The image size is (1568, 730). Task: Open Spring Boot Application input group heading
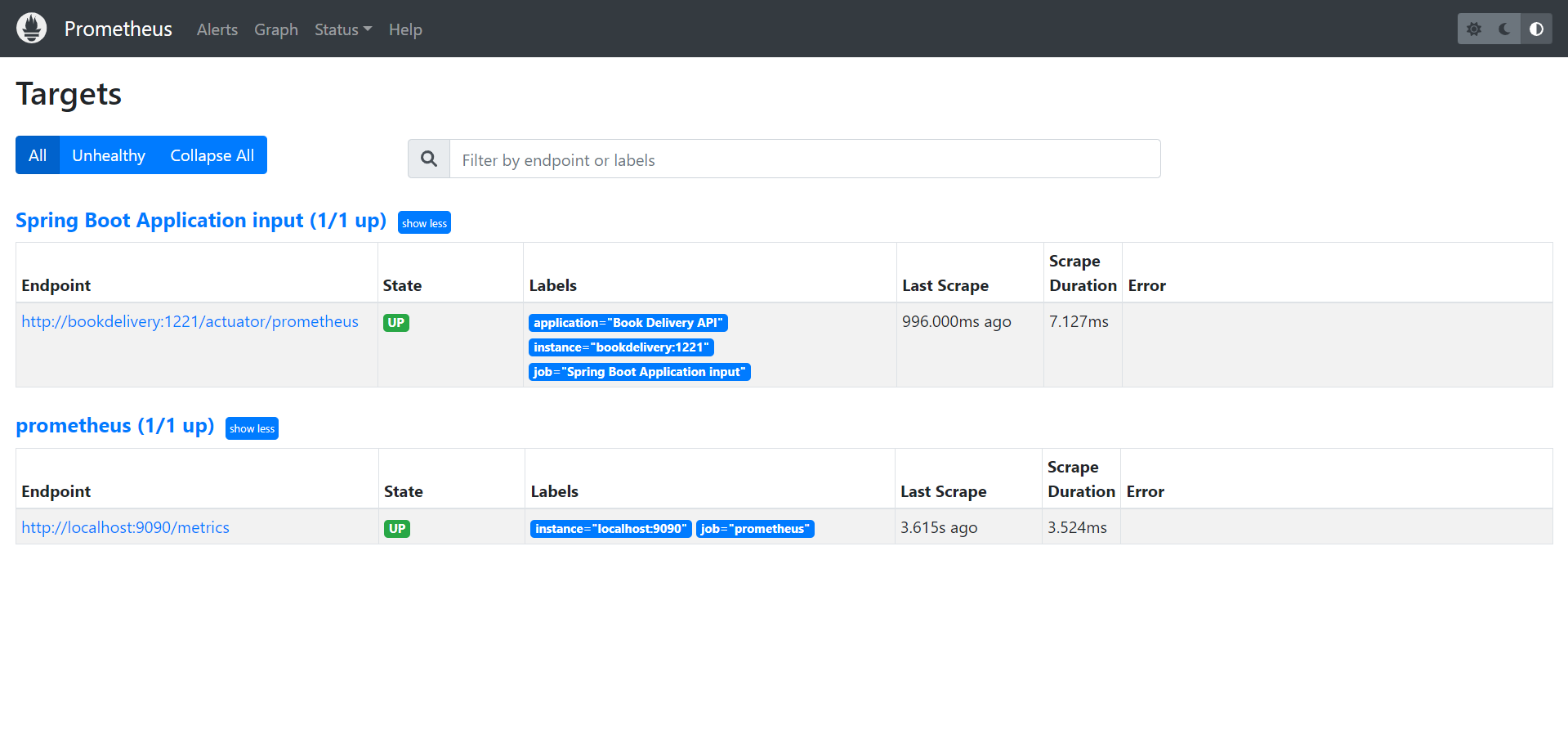tap(201, 221)
